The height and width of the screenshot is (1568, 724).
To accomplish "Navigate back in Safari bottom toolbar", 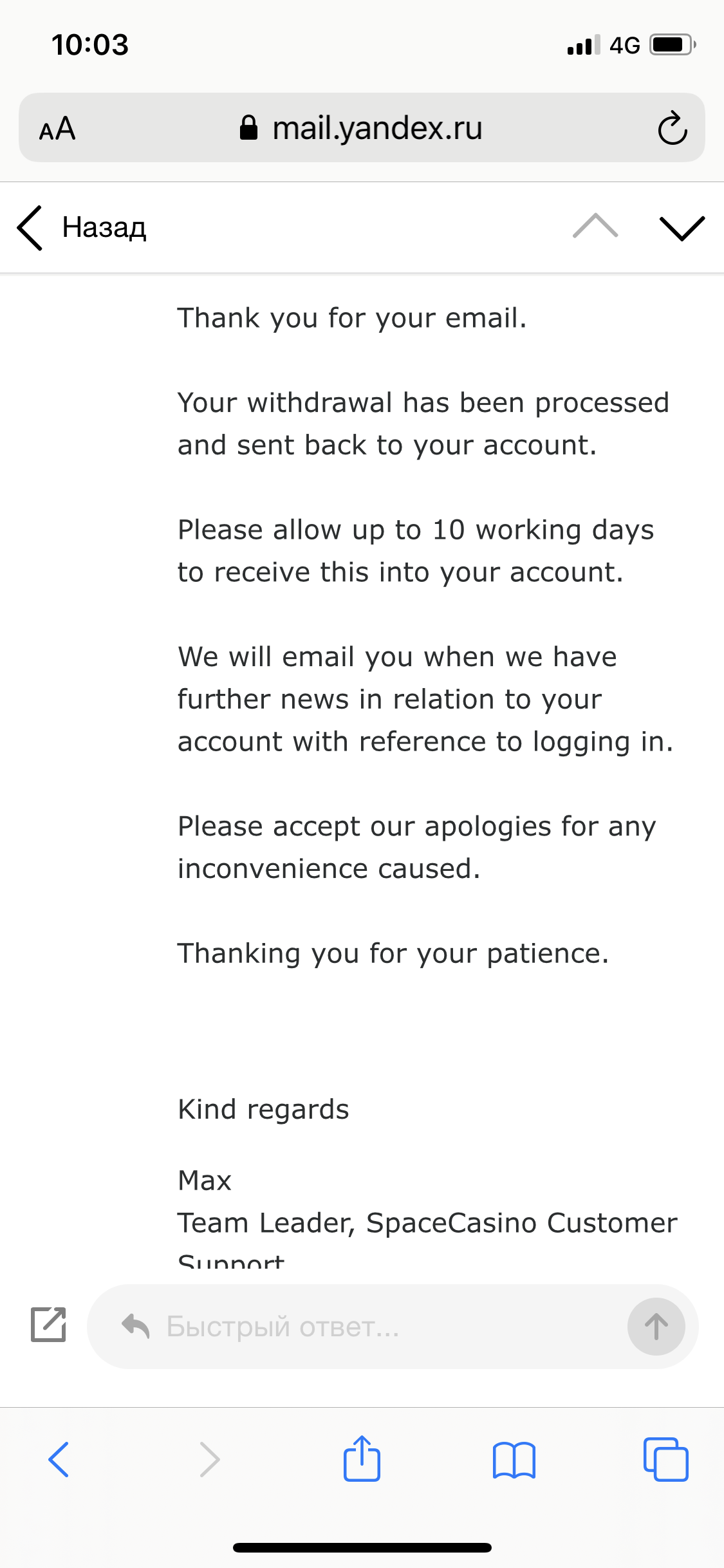I will point(59,1459).
